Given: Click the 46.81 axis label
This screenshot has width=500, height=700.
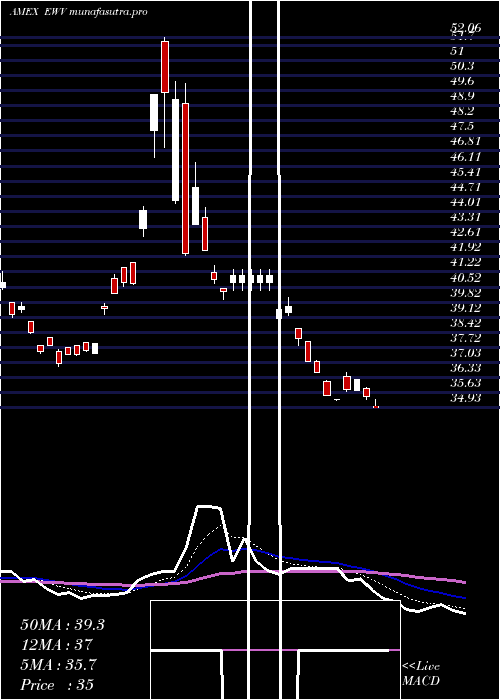Looking at the screenshot, I should pos(465,142).
